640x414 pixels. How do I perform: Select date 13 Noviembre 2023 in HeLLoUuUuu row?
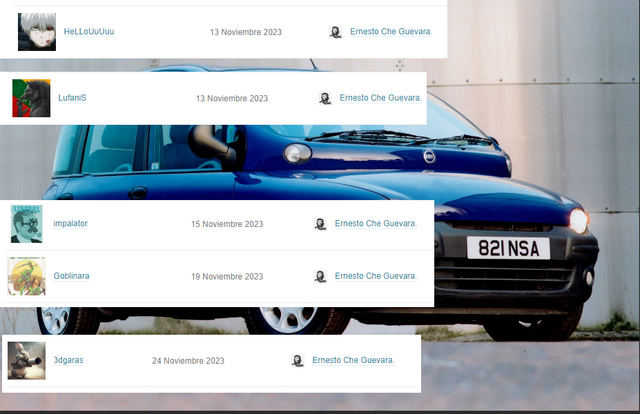pos(246,32)
